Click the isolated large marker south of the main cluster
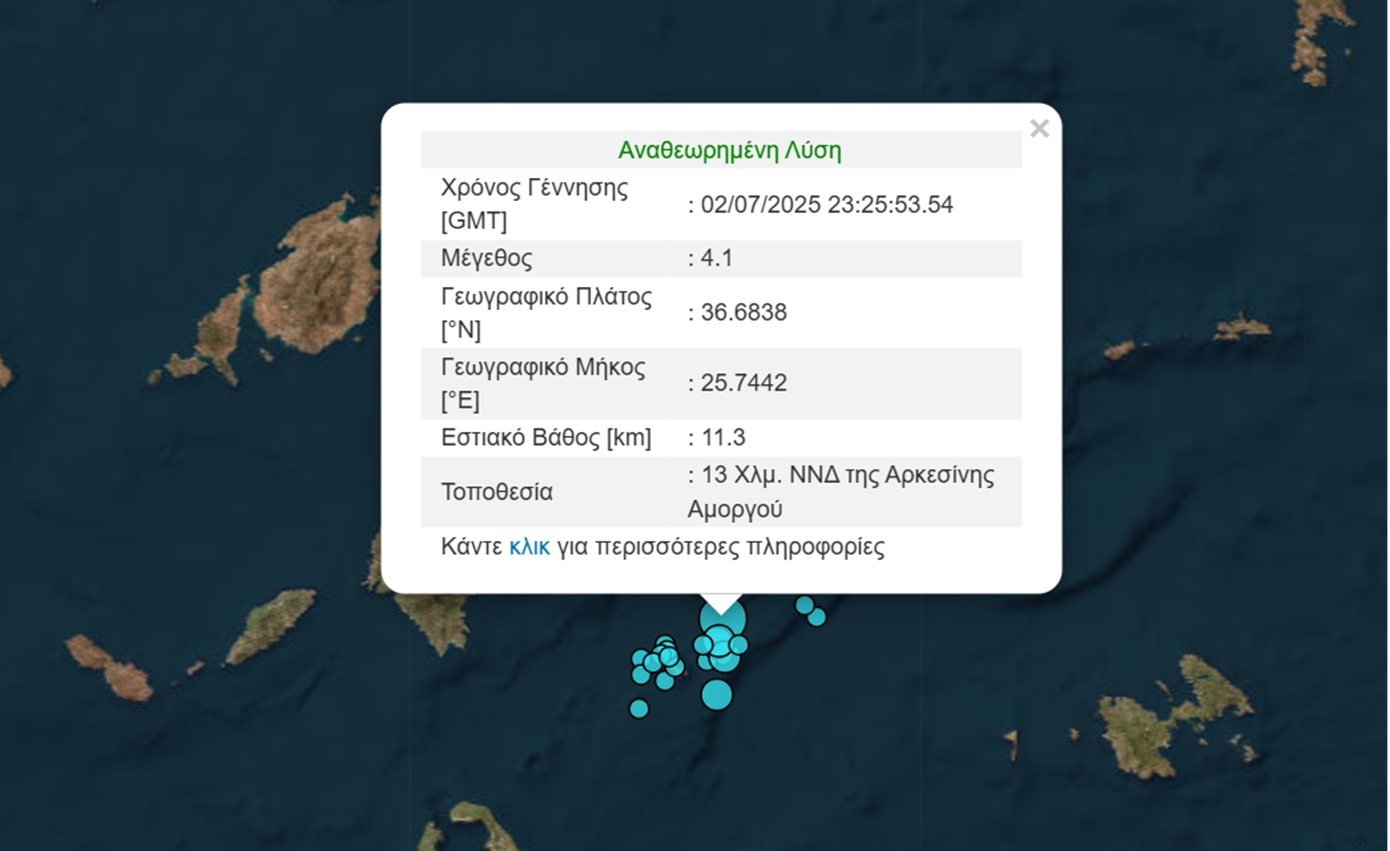This screenshot has height=851, width=1390. point(716,694)
